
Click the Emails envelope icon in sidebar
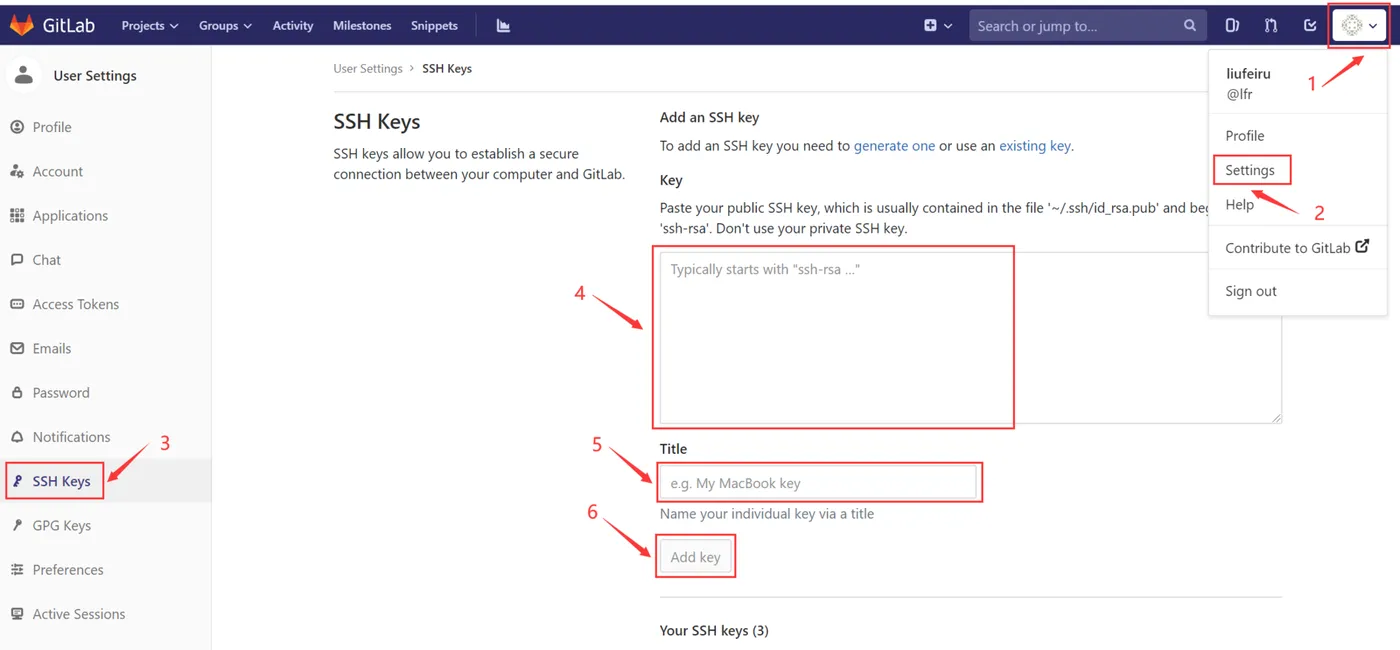tap(17, 348)
